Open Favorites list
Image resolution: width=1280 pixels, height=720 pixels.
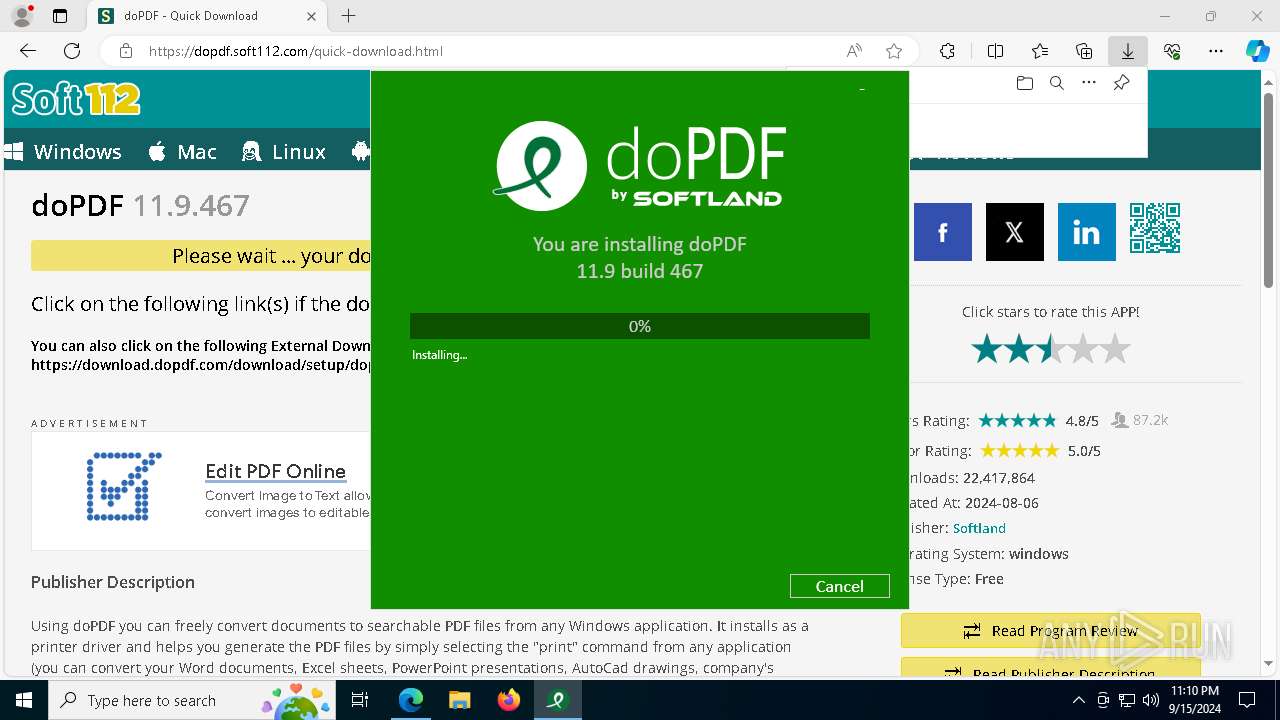tap(1040, 51)
